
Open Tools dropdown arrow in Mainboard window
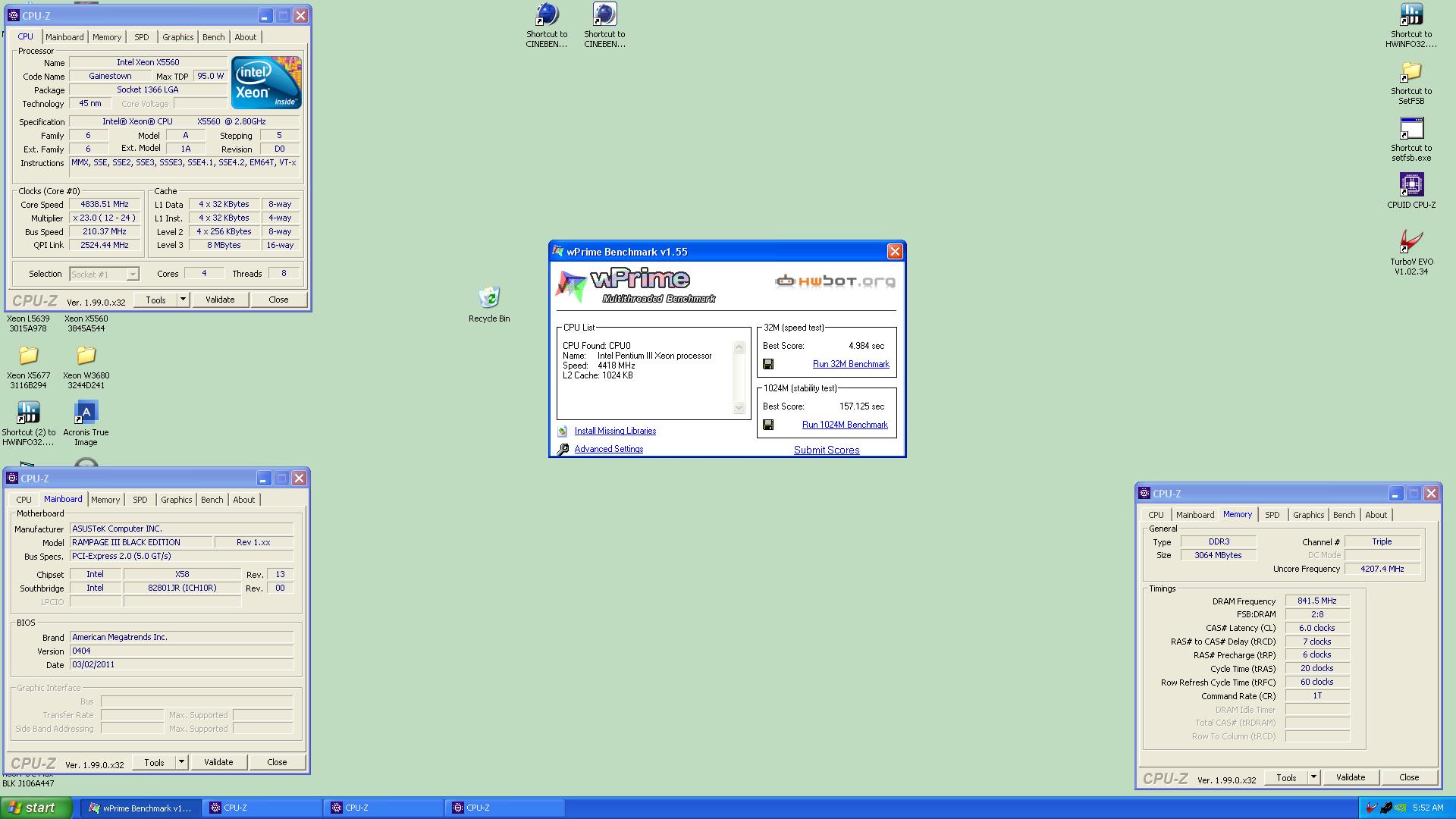point(181,762)
